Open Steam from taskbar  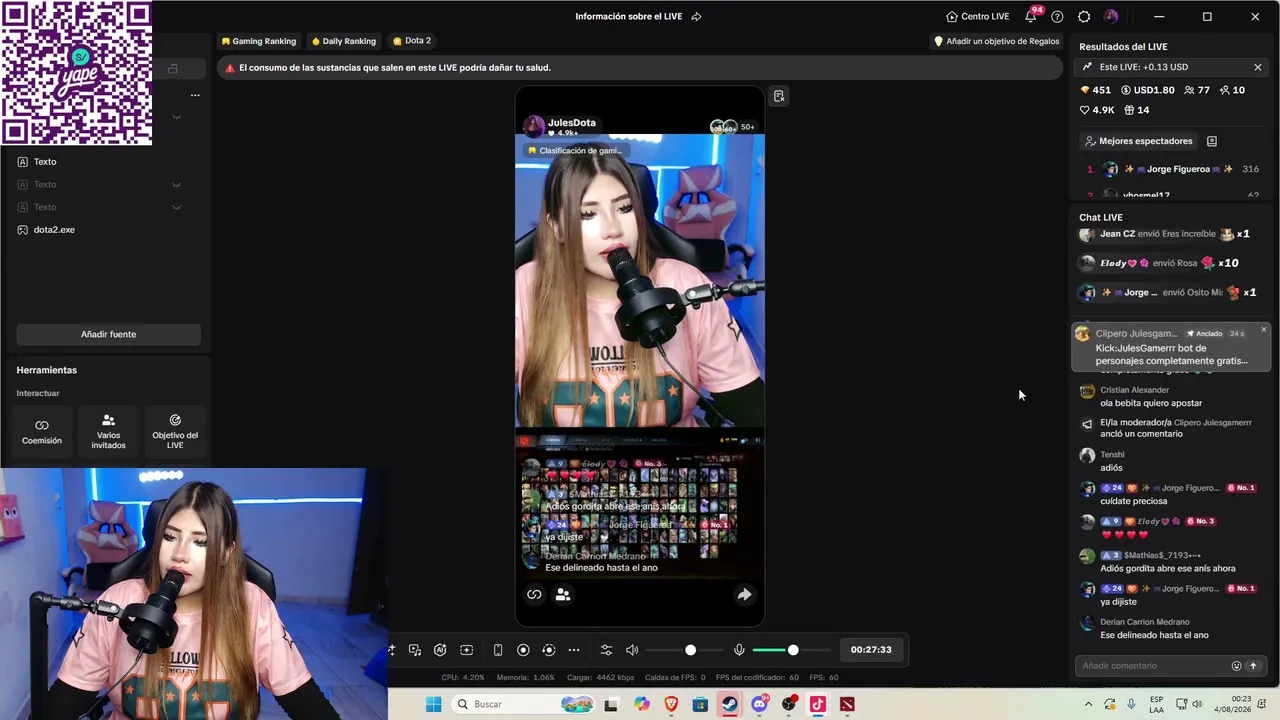point(729,704)
